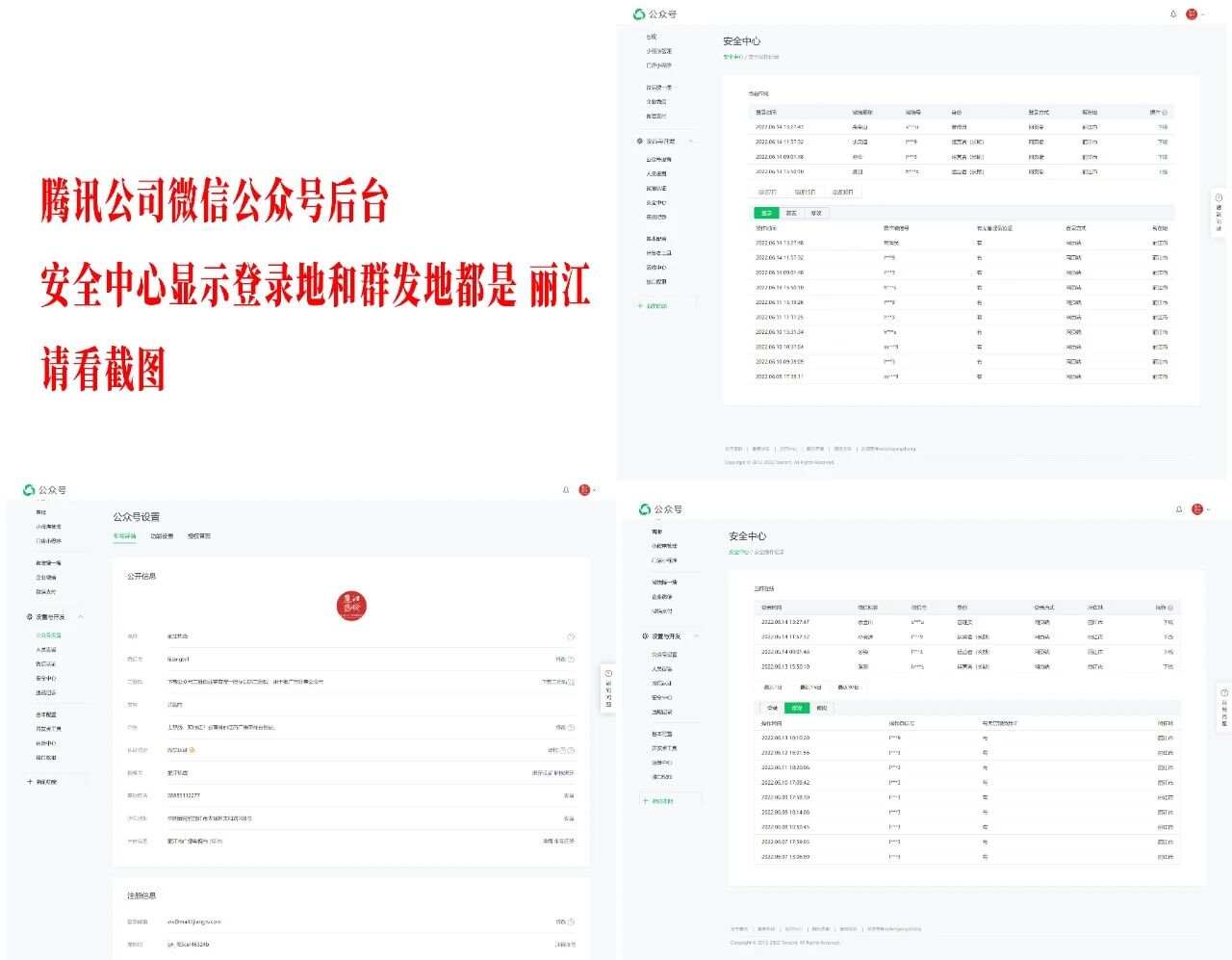Screen dimensions: 1232x960
Task: Open bell notifications in 安全中心 登录-tab screenshot
Action: (x=1173, y=14)
